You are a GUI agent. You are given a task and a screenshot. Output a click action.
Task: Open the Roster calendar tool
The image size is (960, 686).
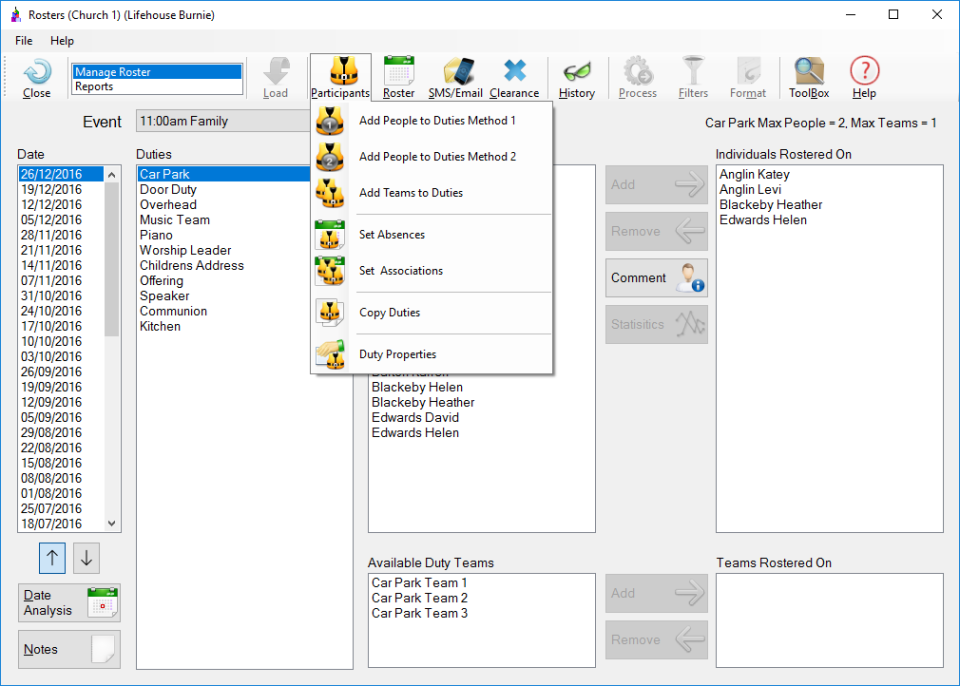click(x=399, y=77)
